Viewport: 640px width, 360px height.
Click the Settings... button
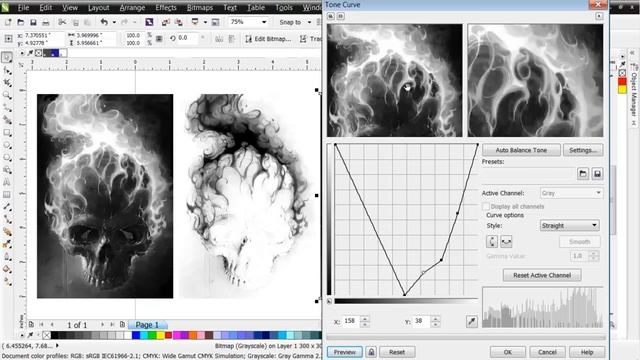(x=583, y=150)
